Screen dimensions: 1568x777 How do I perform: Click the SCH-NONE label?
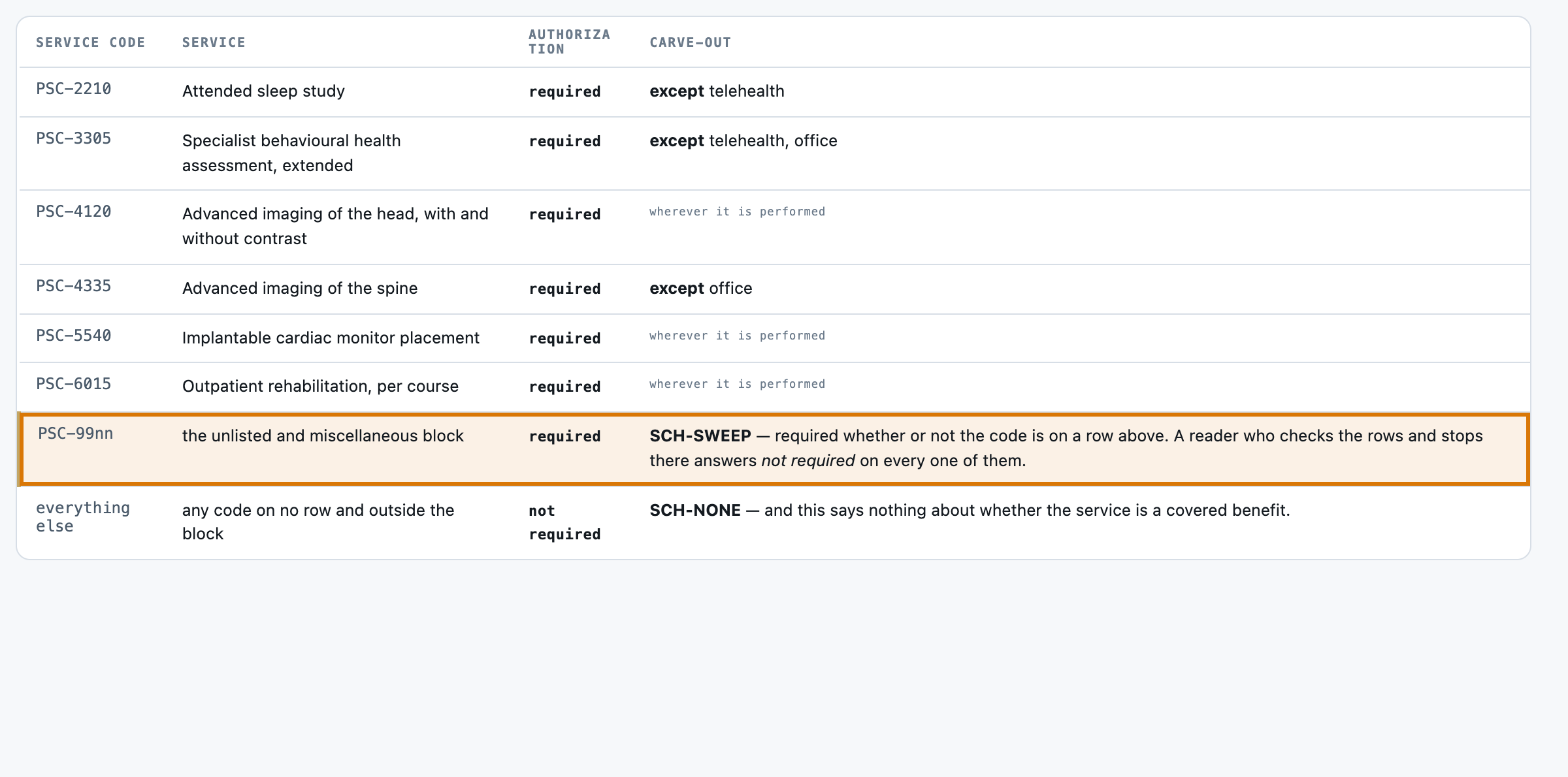coord(695,510)
